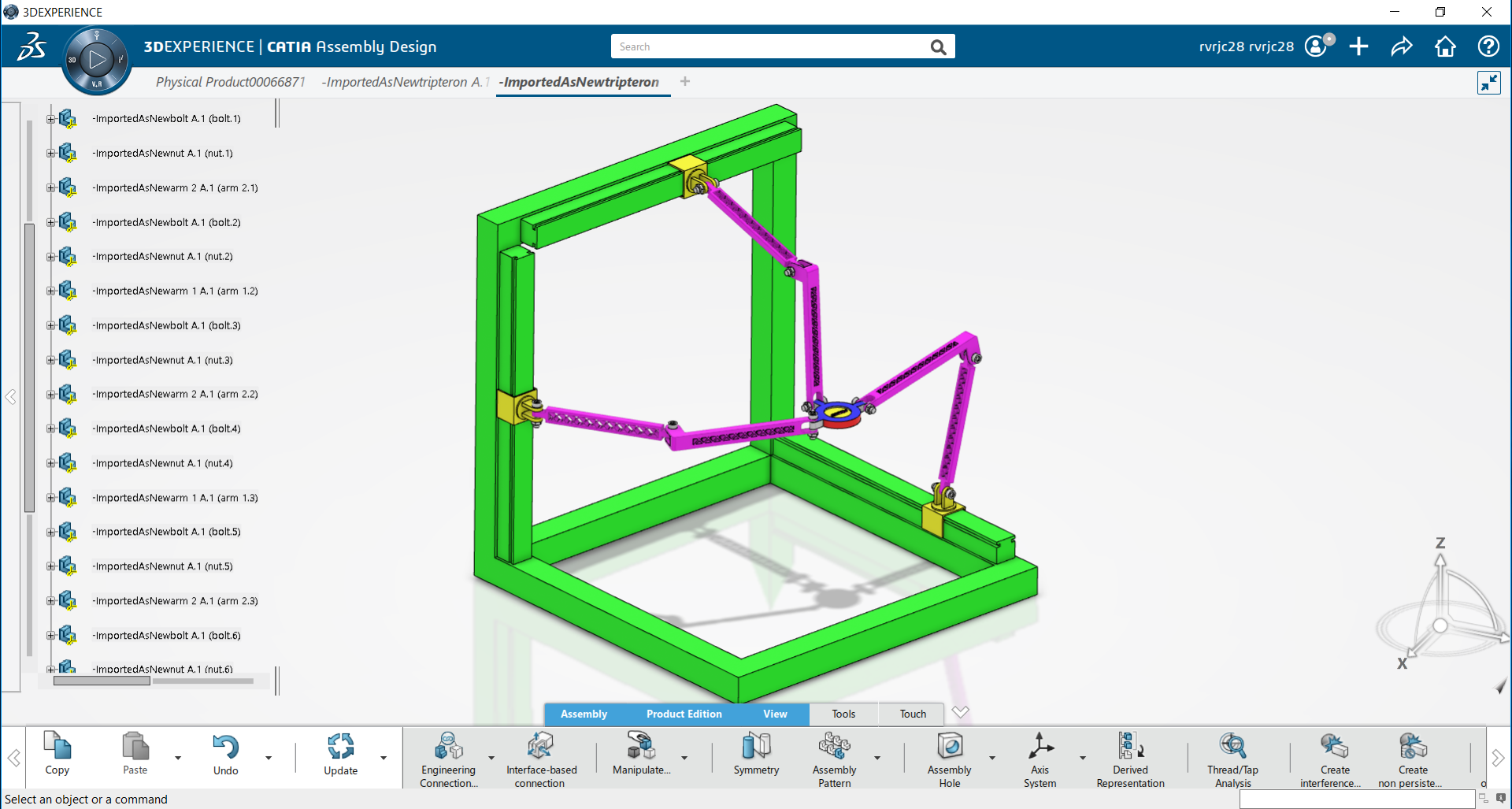Select bolt.5 in the tree
This screenshot has width=1512, height=809.
[166, 533]
